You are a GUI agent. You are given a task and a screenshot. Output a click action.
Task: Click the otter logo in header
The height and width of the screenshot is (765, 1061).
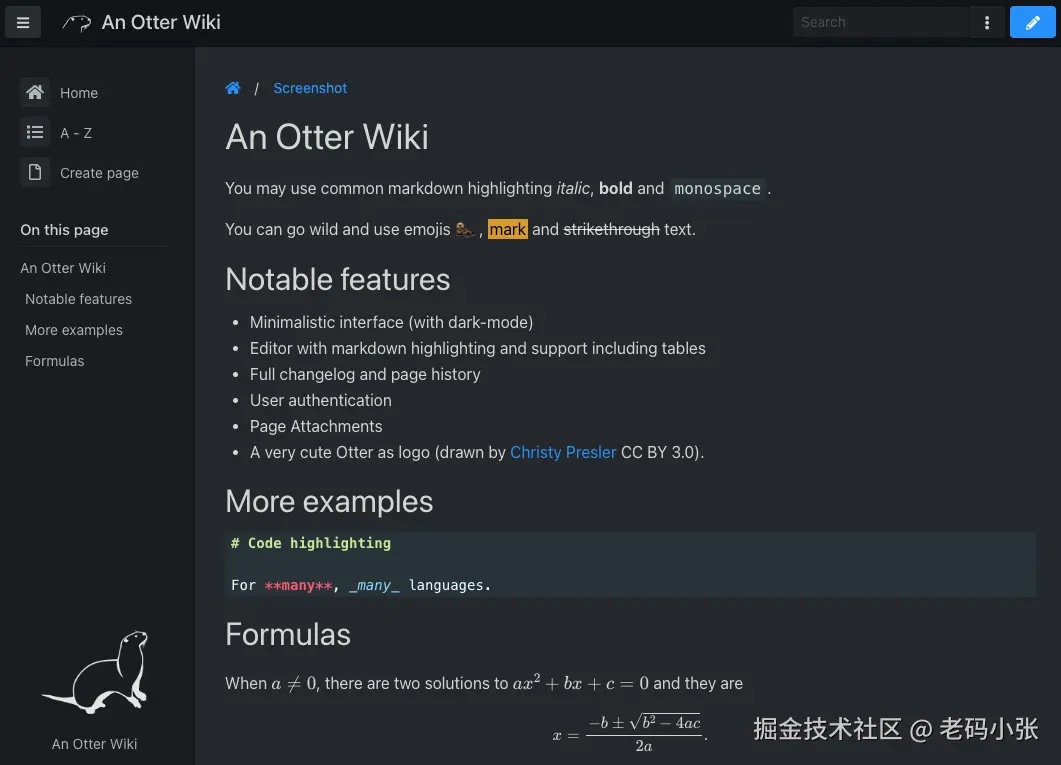coord(76,23)
